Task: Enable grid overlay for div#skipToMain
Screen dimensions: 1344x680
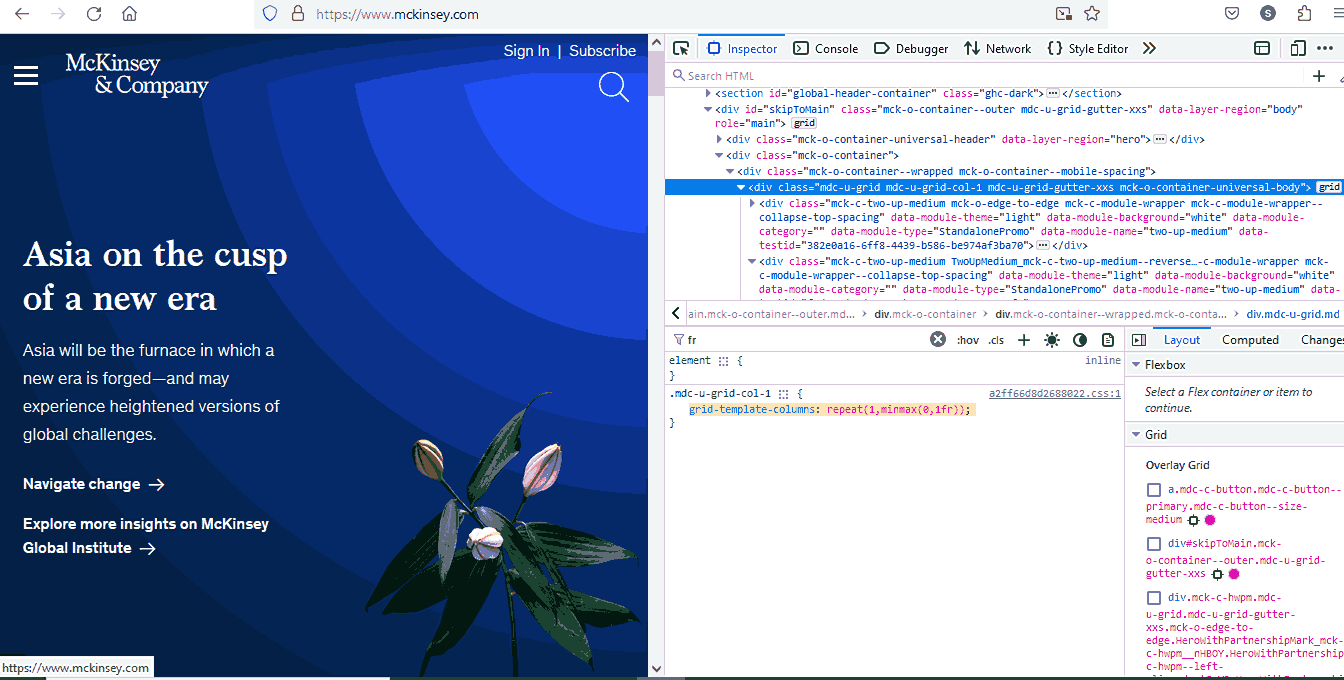Action: tap(1153, 543)
